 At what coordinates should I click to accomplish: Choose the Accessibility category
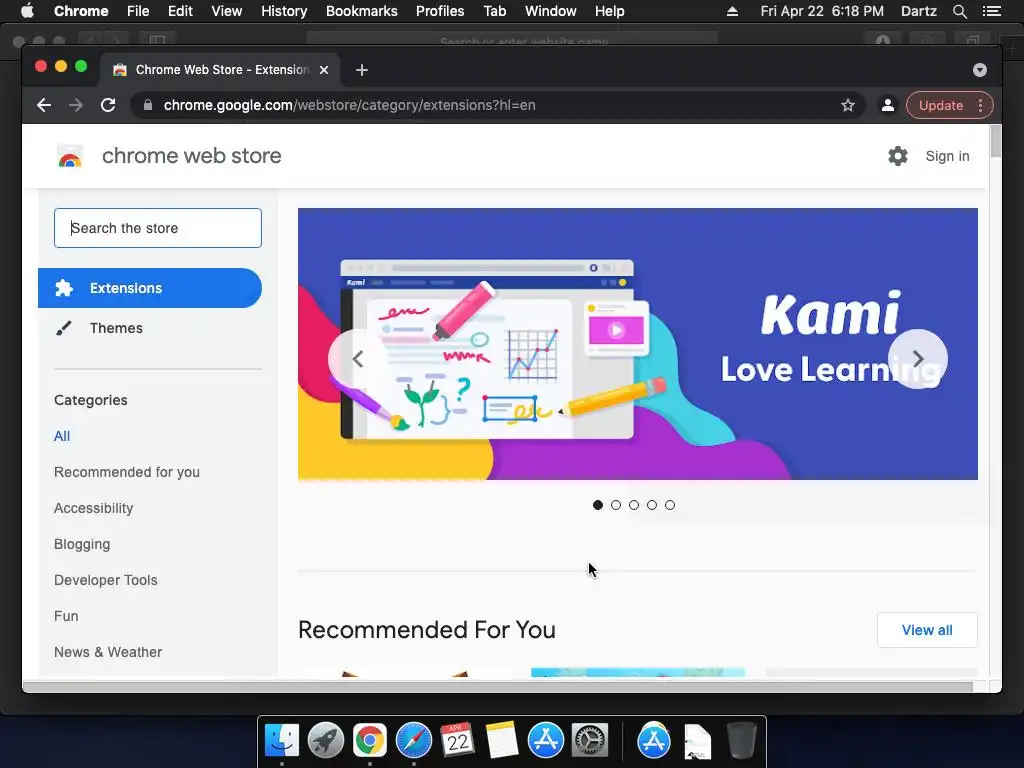(x=93, y=508)
